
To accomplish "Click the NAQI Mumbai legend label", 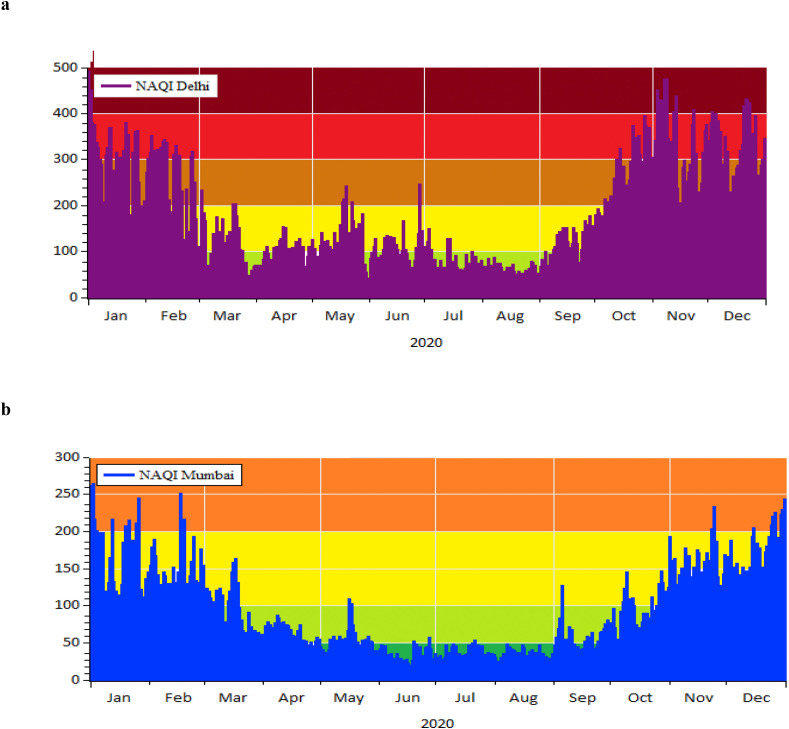I will (186, 475).
